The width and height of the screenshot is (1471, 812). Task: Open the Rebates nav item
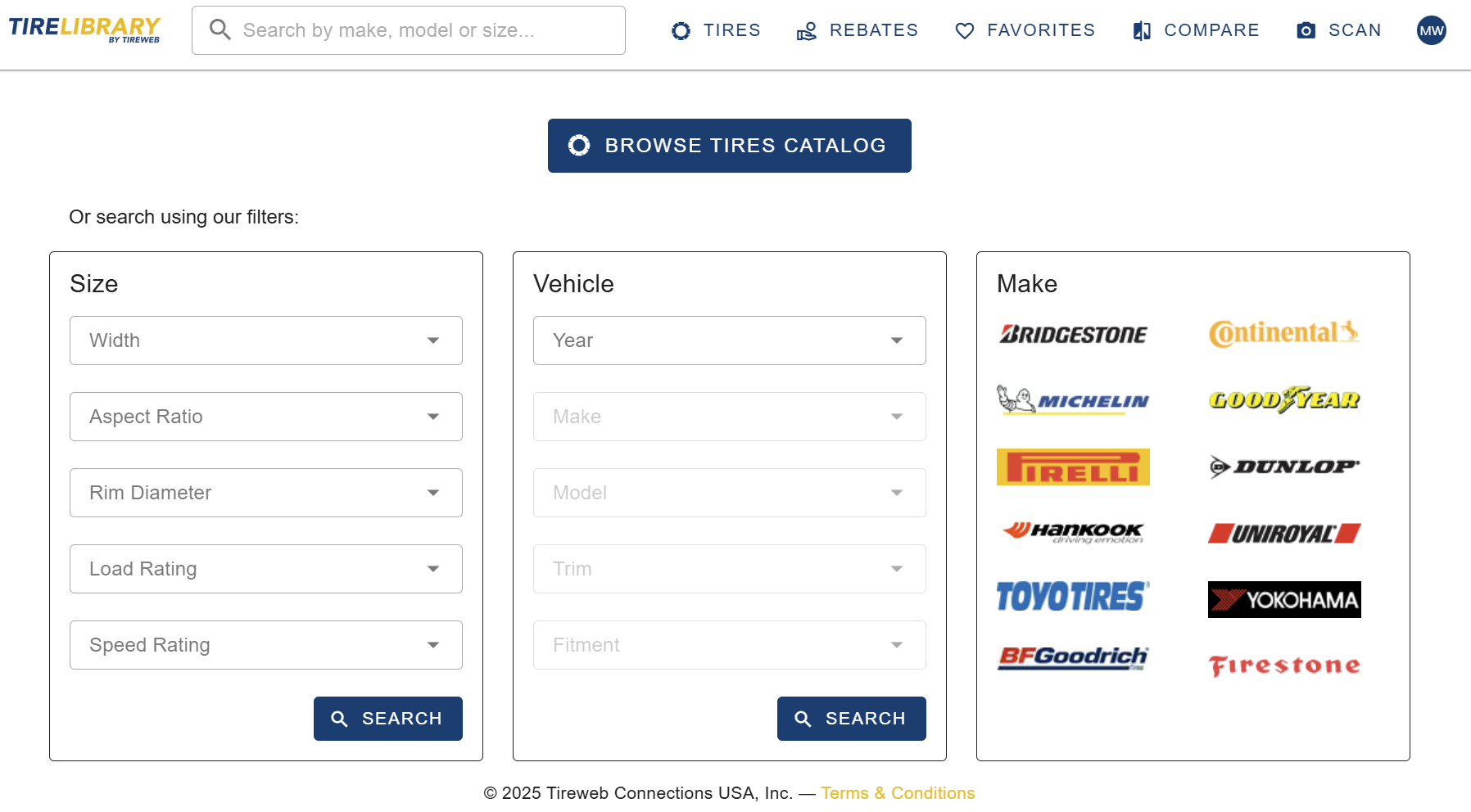pyautogui.click(x=858, y=30)
